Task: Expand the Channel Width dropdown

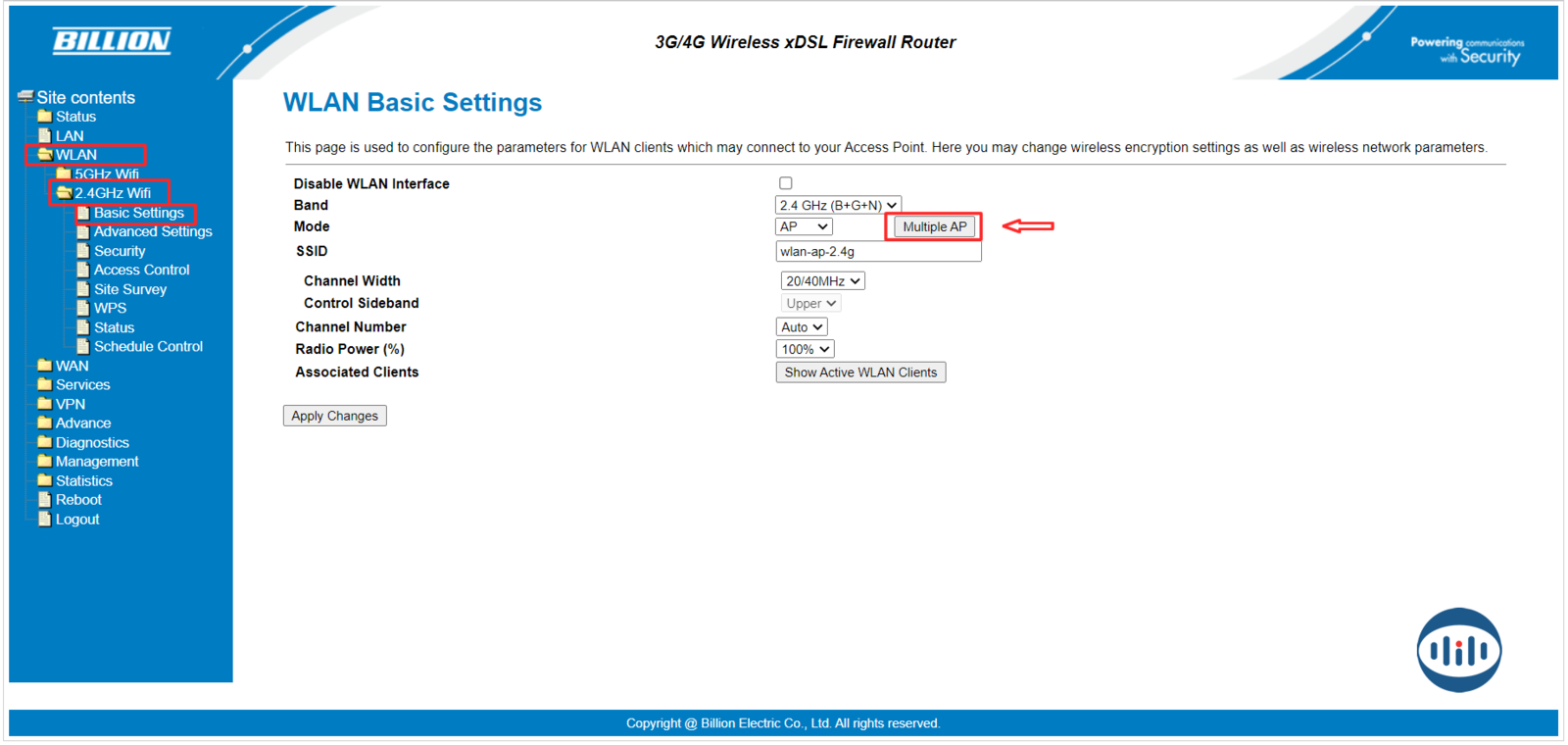Action: click(822, 281)
